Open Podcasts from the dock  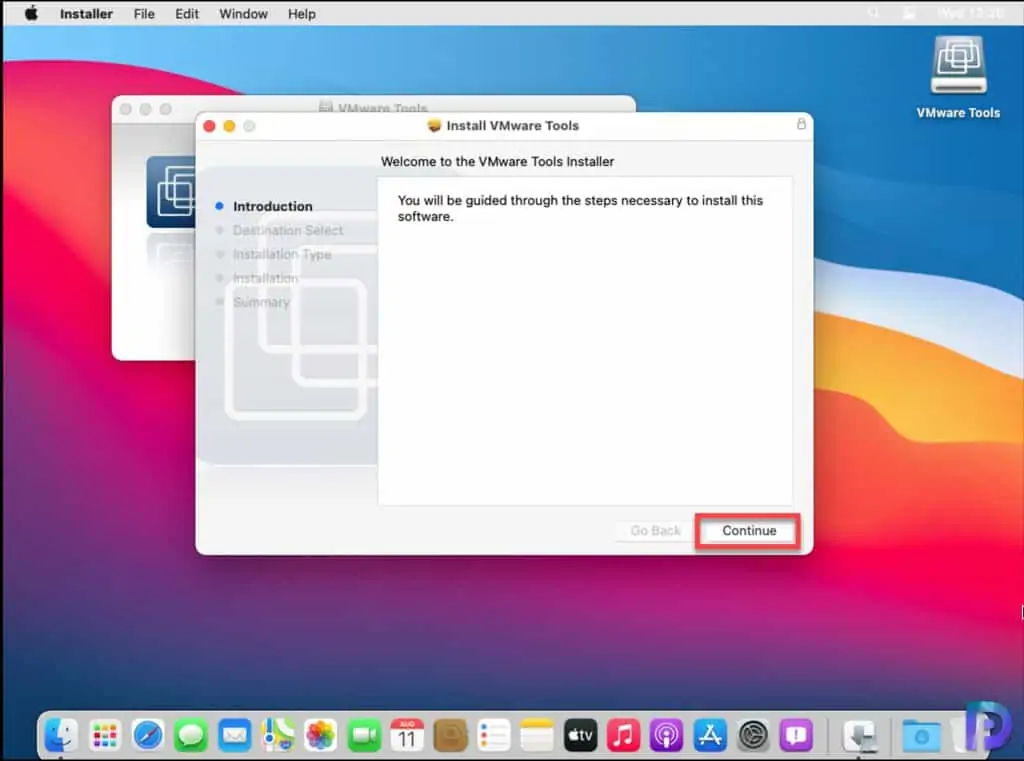point(666,736)
